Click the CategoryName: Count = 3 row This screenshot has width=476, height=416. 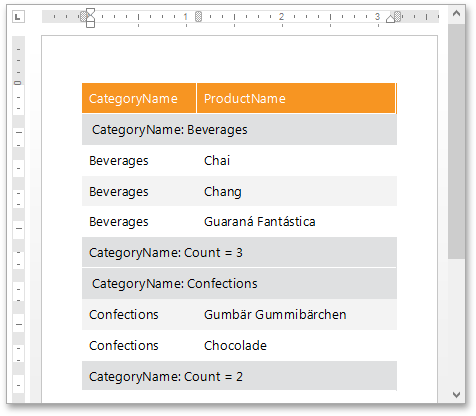click(239, 252)
